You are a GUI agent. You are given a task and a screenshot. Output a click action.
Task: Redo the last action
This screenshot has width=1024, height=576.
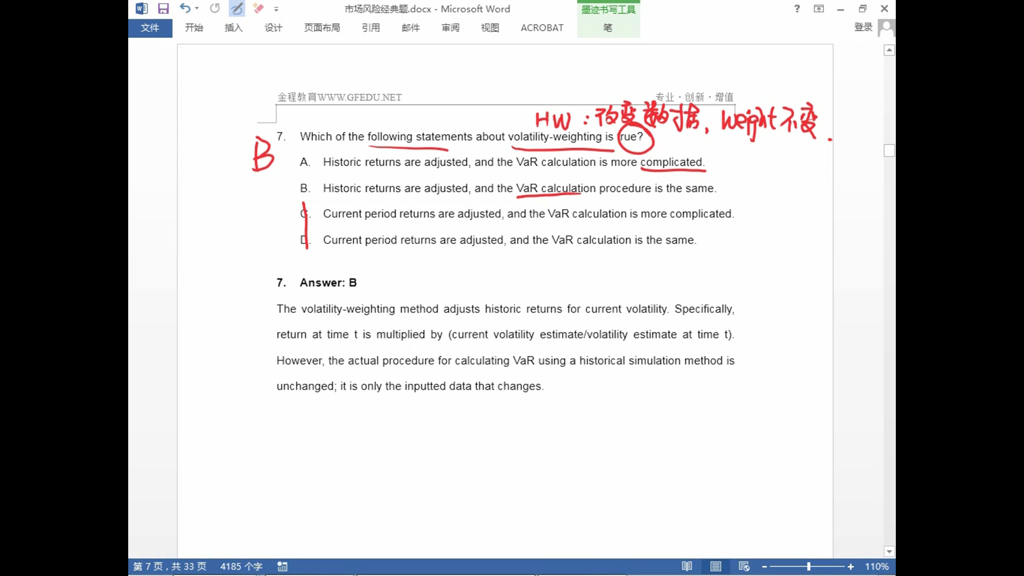click(x=215, y=8)
